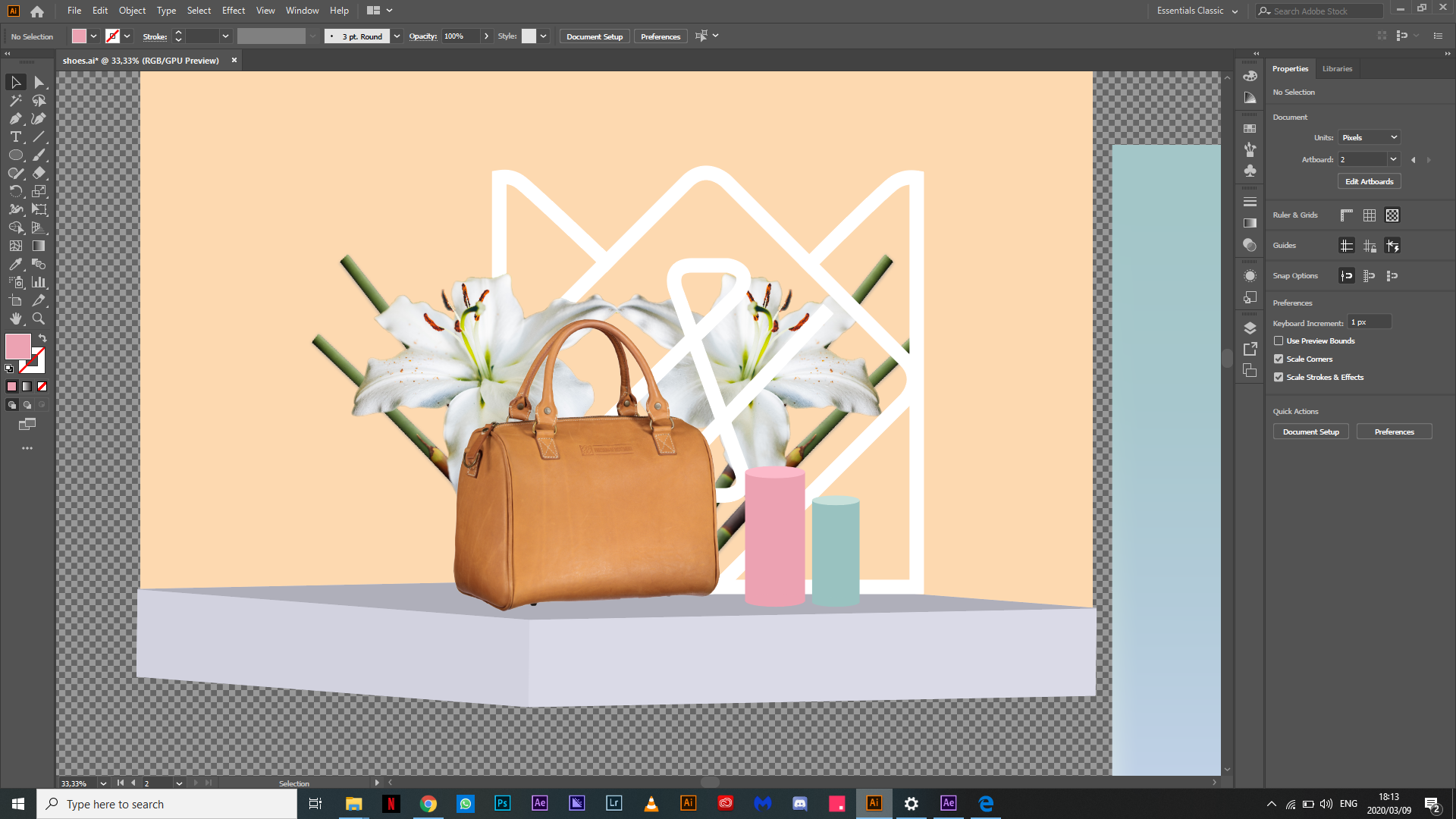Select the Pen tool
Image resolution: width=1456 pixels, height=819 pixels.
[x=15, y=118]
